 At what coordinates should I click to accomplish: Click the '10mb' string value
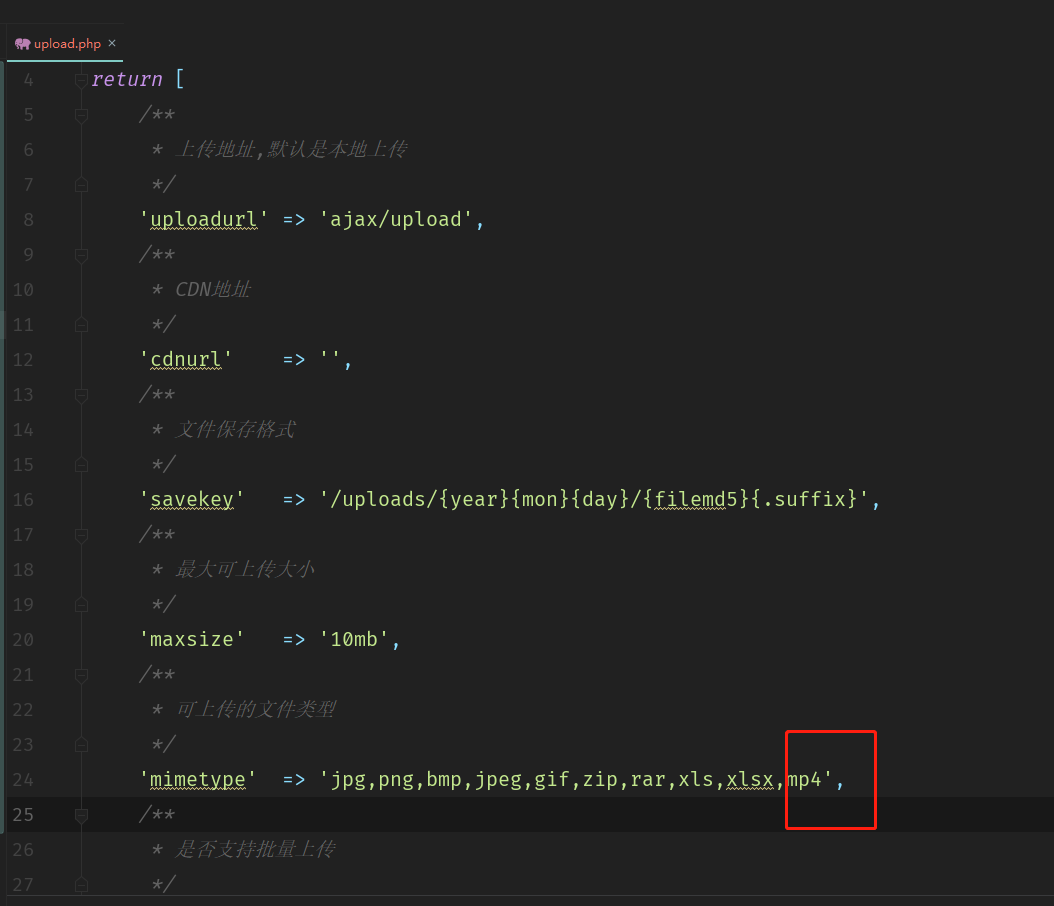click(354, 639)
